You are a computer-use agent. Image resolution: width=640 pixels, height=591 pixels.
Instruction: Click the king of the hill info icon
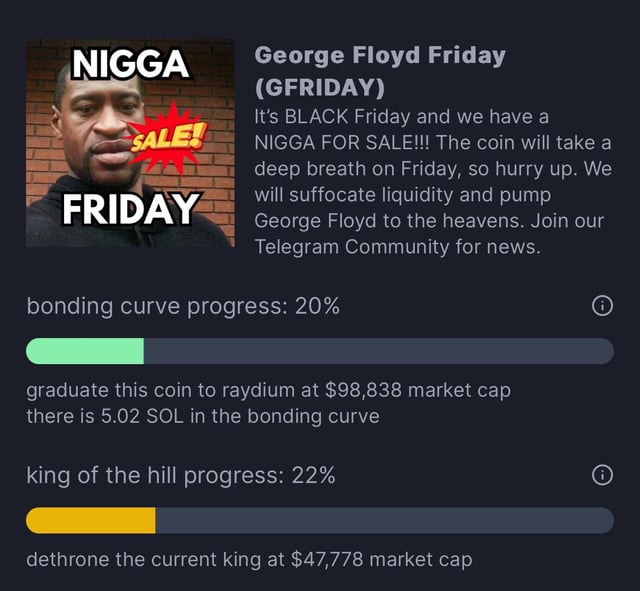pos(602,476)
